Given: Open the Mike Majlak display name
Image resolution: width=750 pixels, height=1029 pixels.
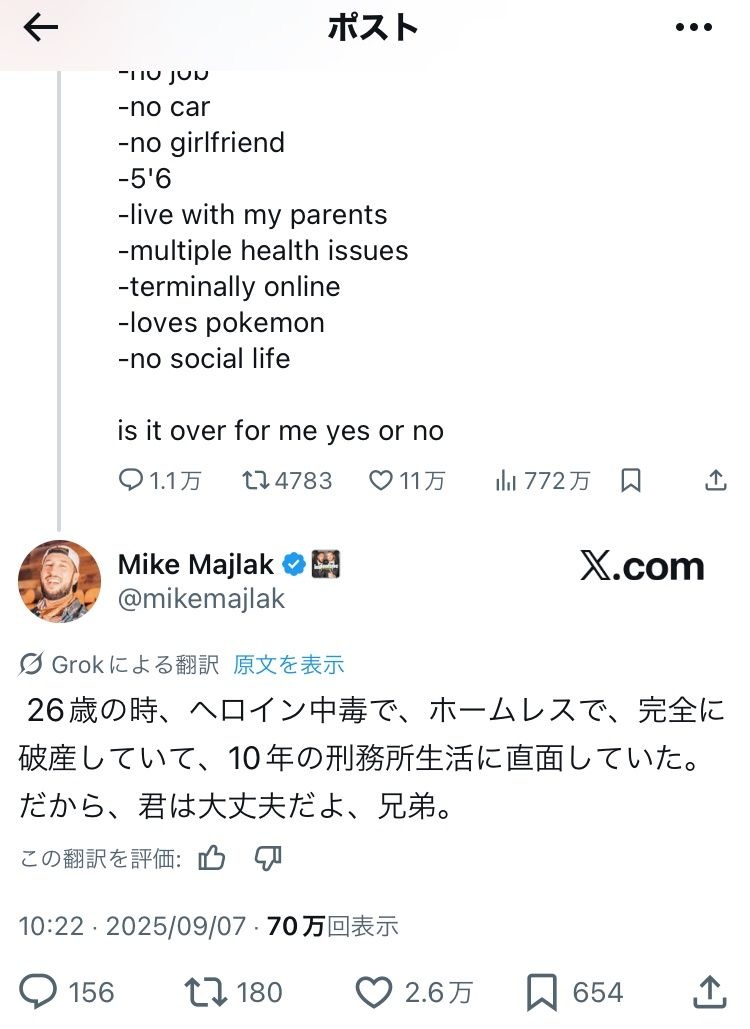Looking at the screenshot, I should [196, 565].
